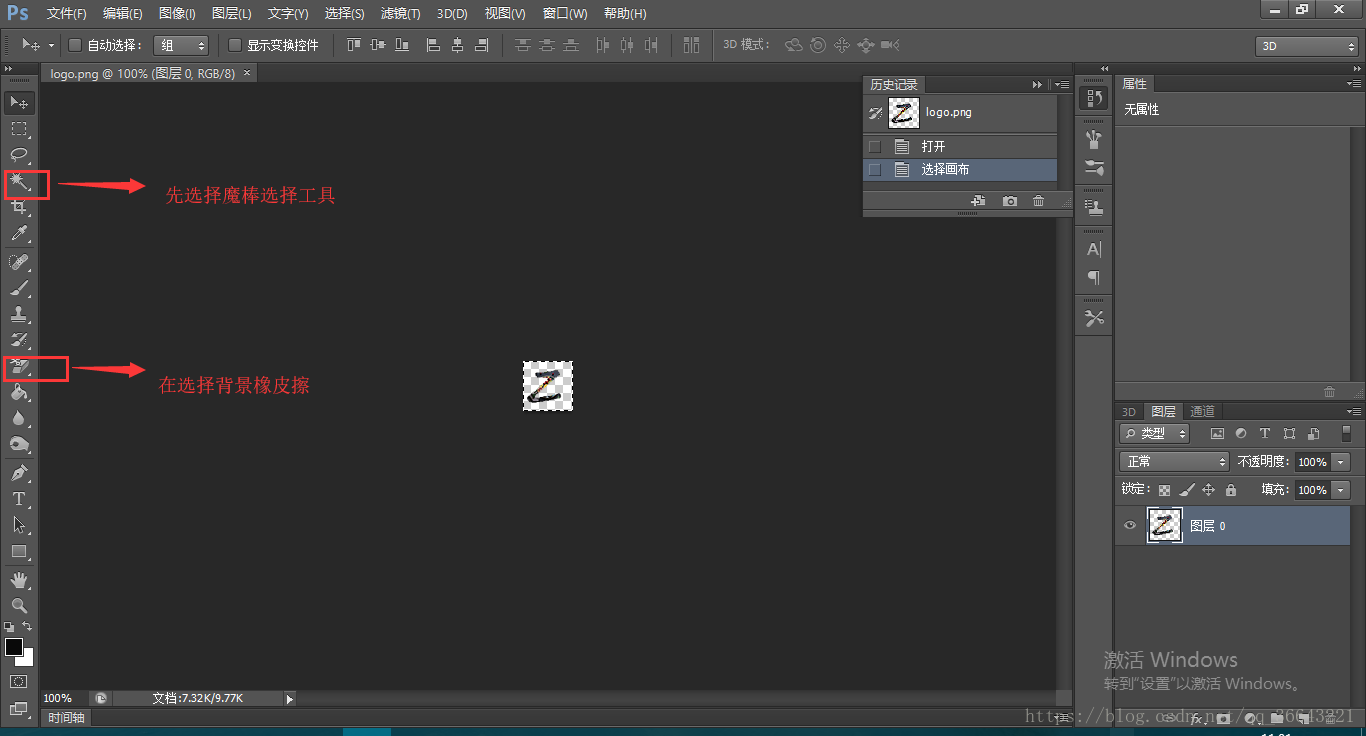The image size is (1366, 736).
Task: Create new document from current state
Action: click(x=978, y=201)
